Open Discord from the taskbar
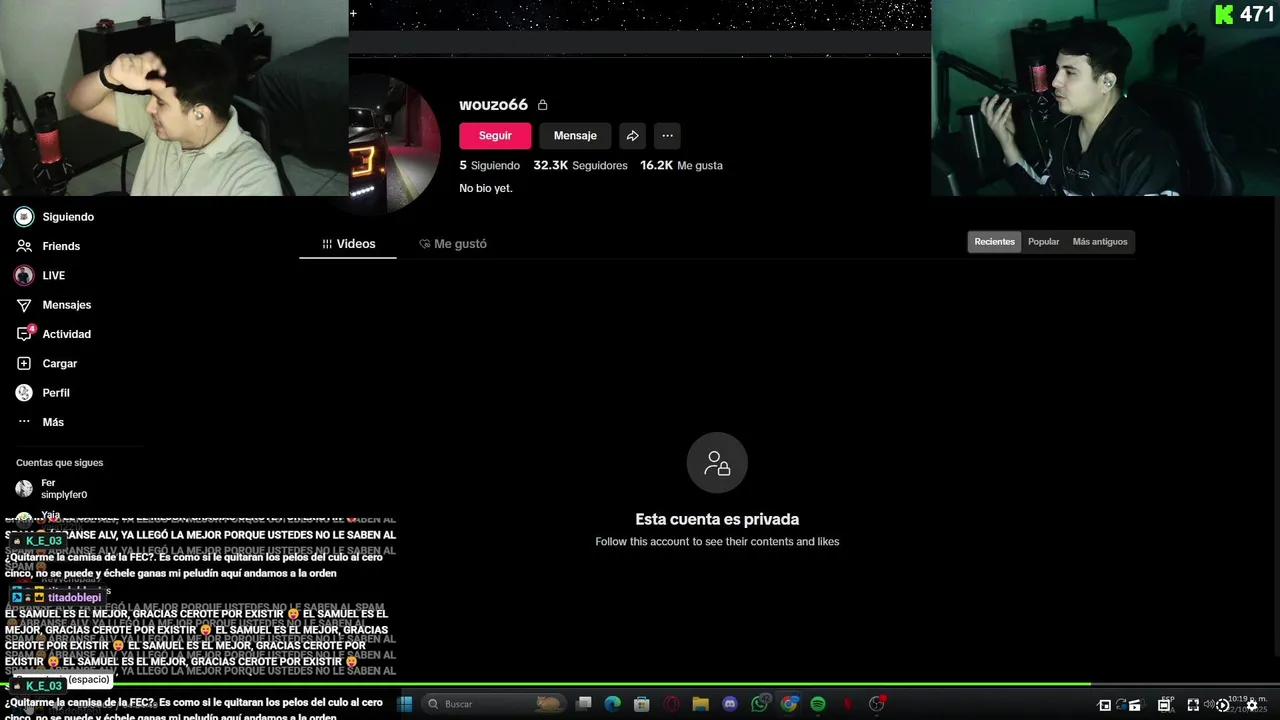The width and height of the screenshot is (1280, 720). point(730,704)
